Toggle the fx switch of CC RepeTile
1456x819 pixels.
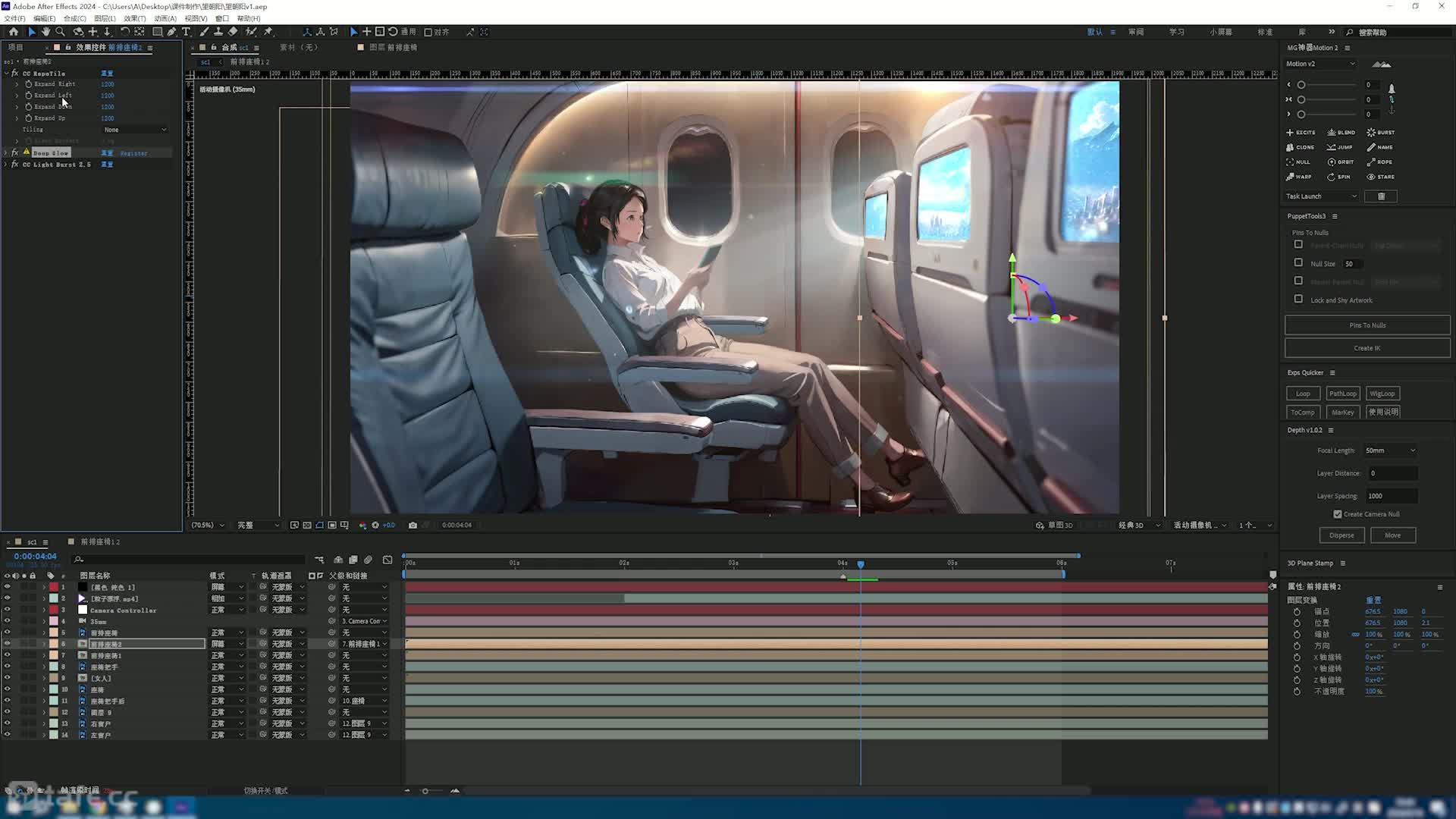(x=14, y=74)
